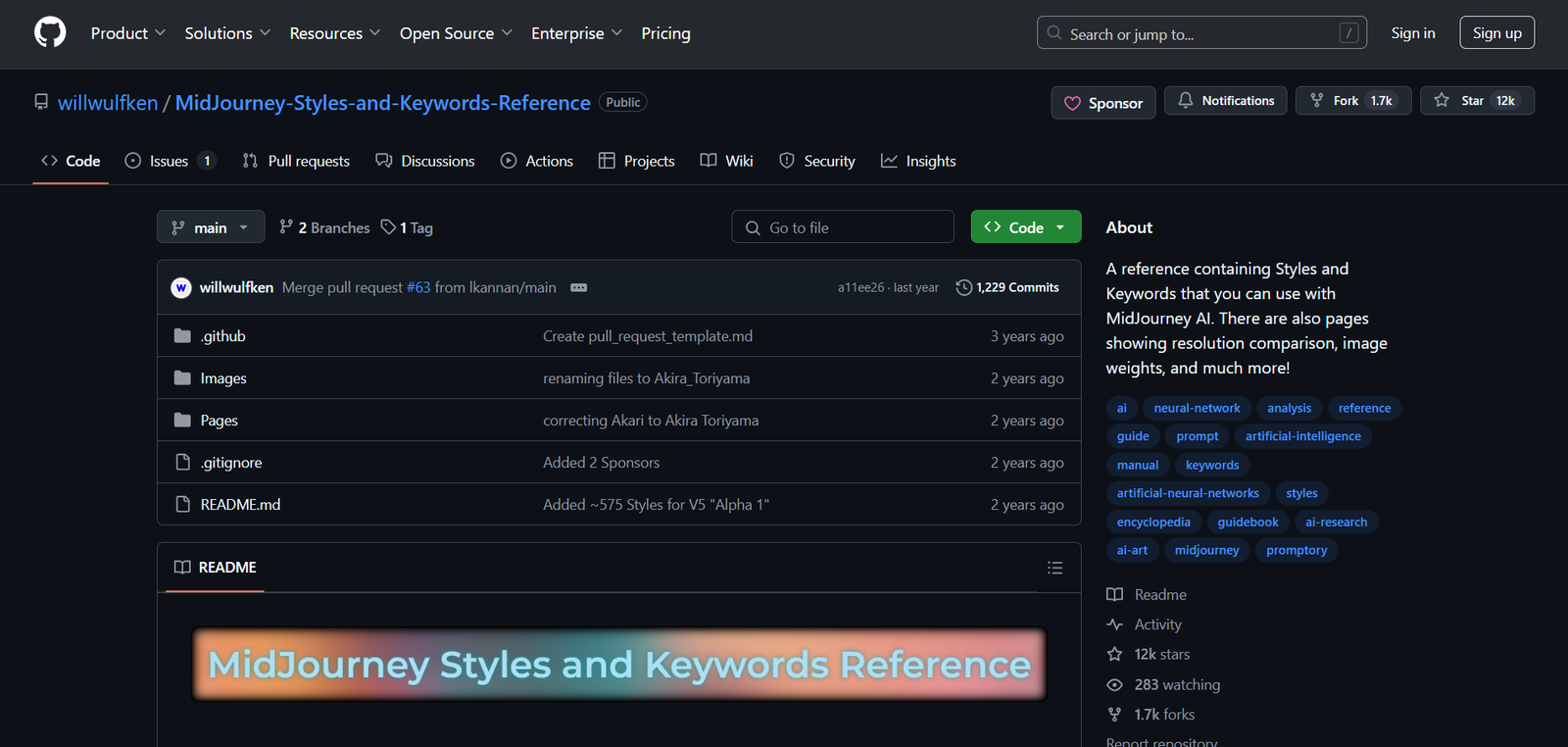
Task: Expand the Enterprise menu
Action: click(x=576, y=33)
